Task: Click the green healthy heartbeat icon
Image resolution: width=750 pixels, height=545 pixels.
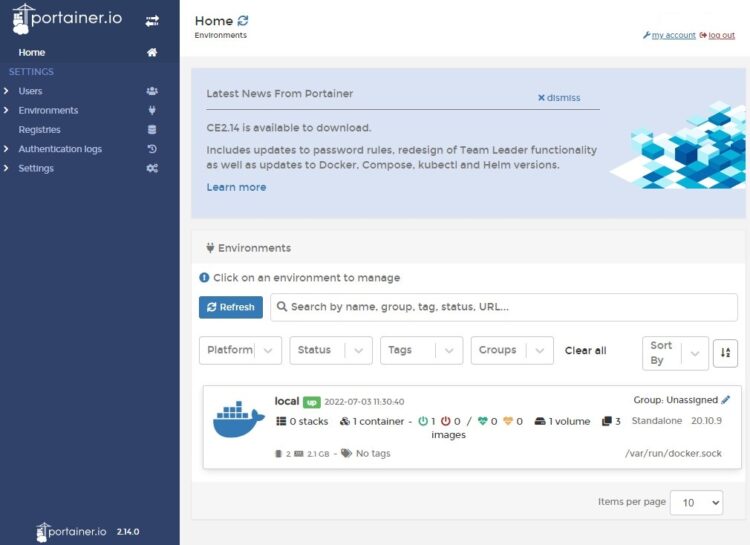Action: pyautogui.click(x=483, y=421)
